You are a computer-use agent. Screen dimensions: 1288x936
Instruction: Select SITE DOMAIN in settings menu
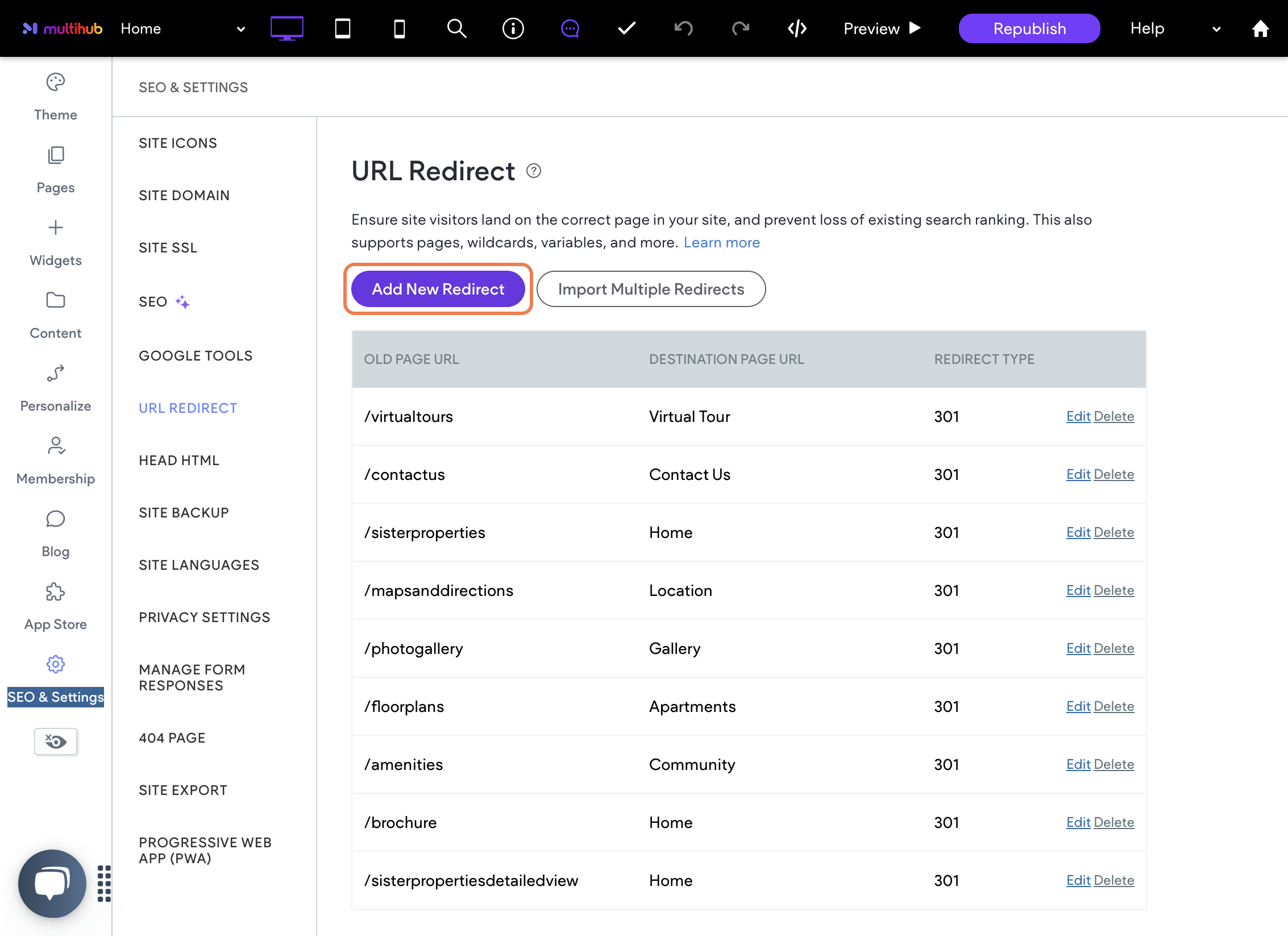(184, 195)
